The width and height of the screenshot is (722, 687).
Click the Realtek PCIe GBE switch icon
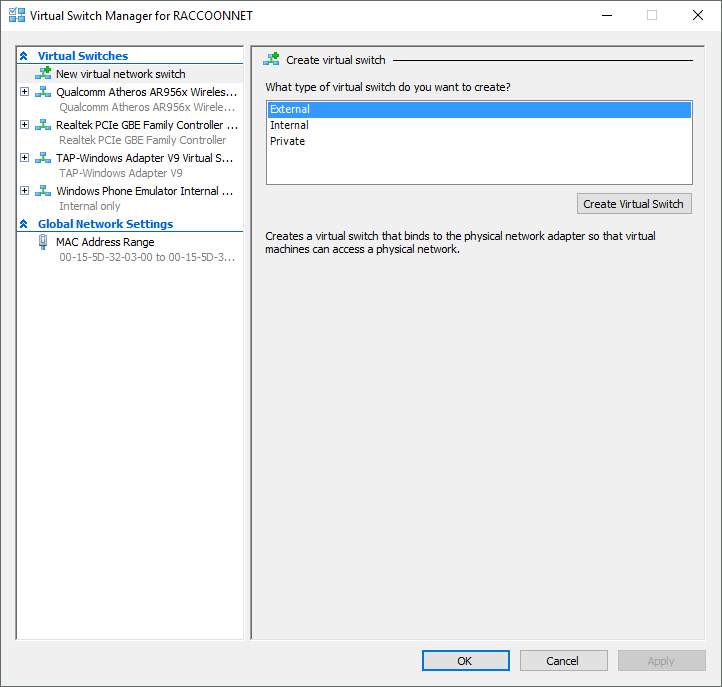pyautogui.click(x=43, y=125)
